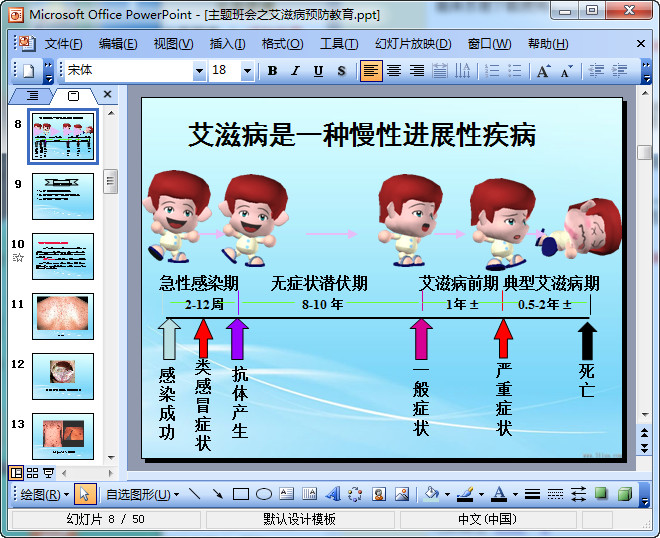
Task: Insert Picture from file
Action: pyautogui.click(x=402, y=494)
